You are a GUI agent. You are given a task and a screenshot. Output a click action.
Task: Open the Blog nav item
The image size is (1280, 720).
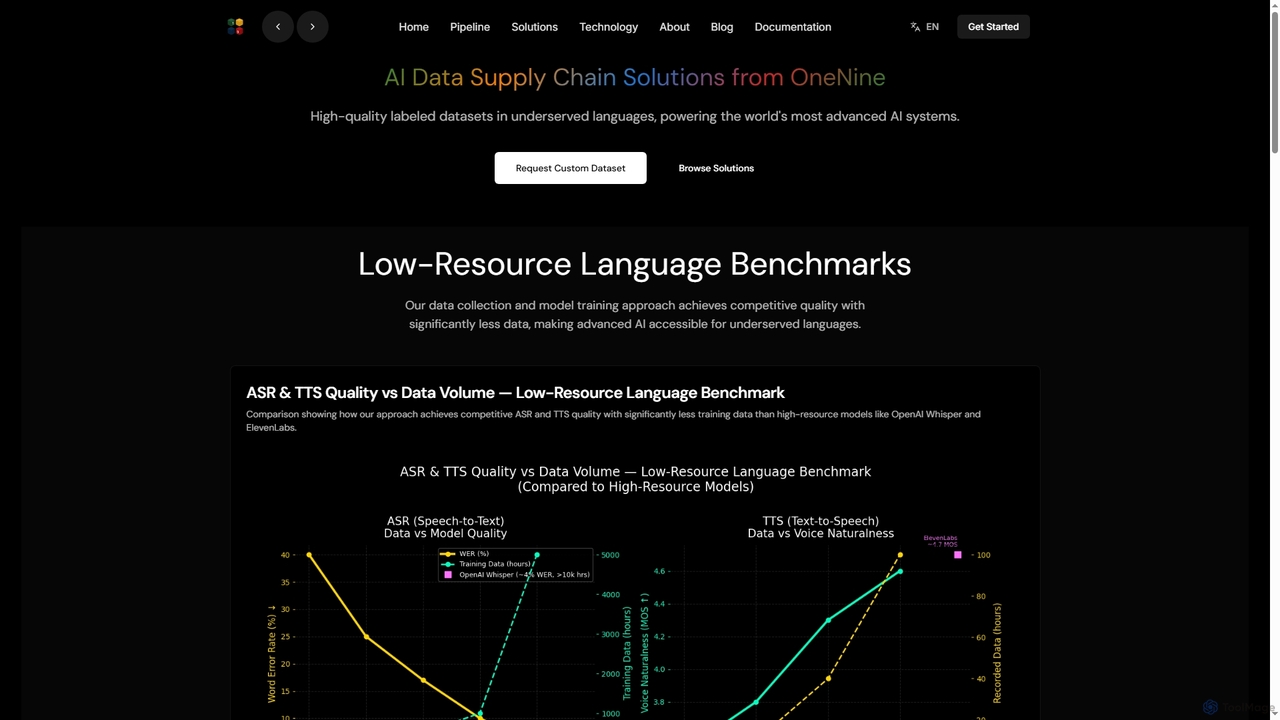(x=722, y=27)
